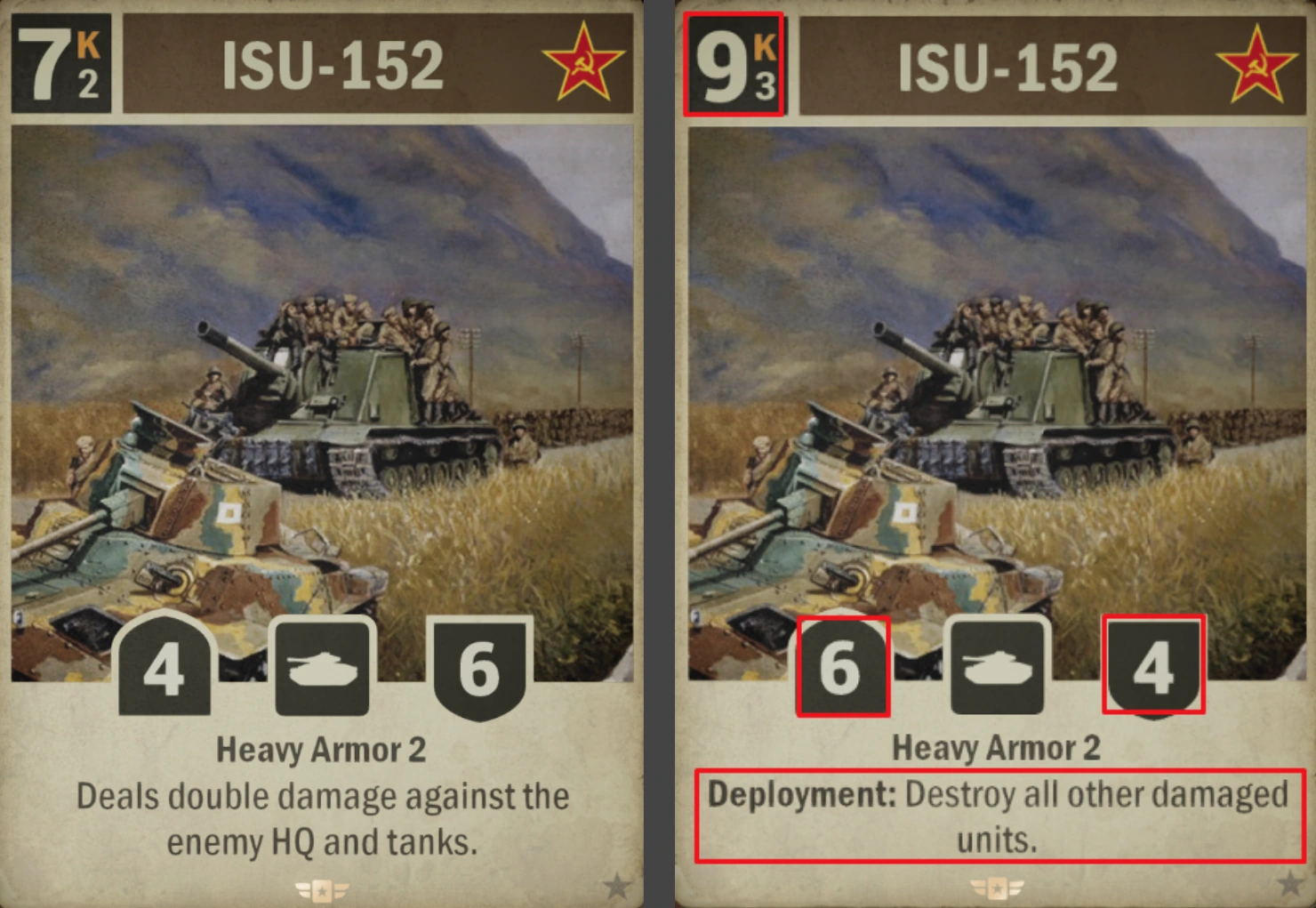The image size is (1316, 908).
Task: Select the tank type icon on left card
Action: click(x=322, y=667)
